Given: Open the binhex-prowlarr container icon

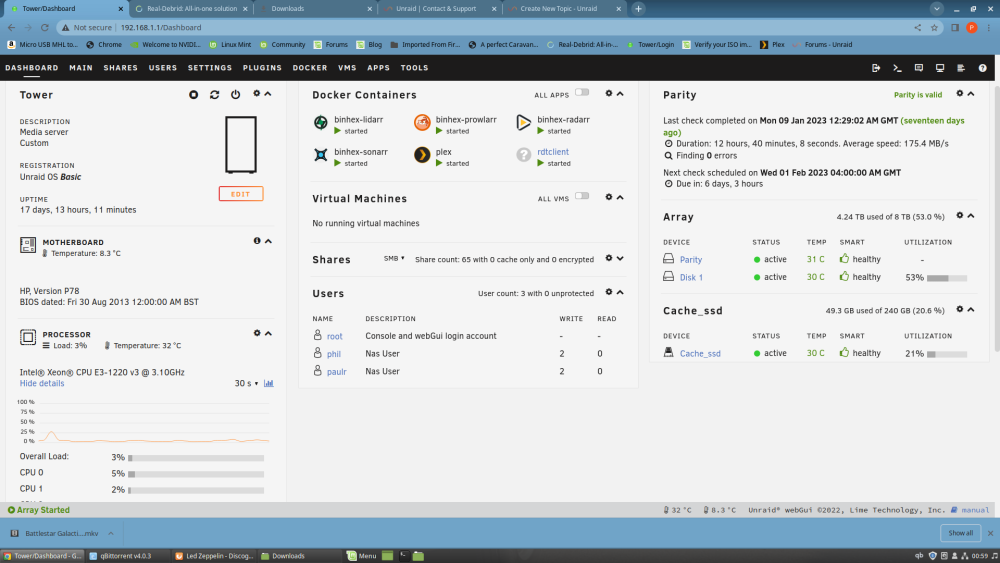Looking at the screenshot, I should click(422, 122).
